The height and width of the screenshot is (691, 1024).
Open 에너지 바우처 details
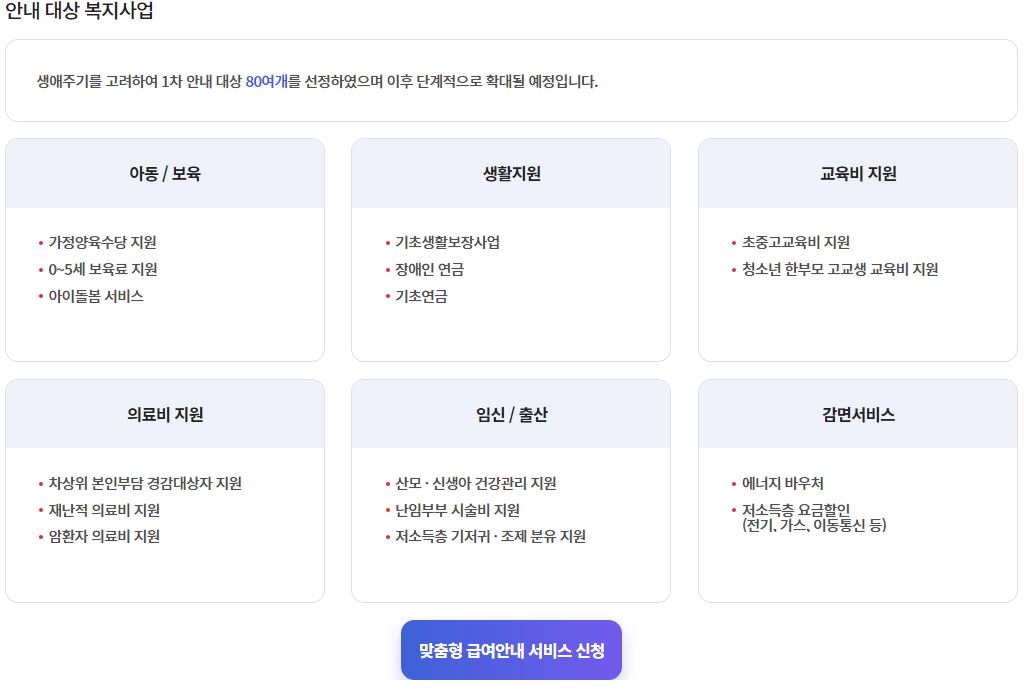coord(773,483)
